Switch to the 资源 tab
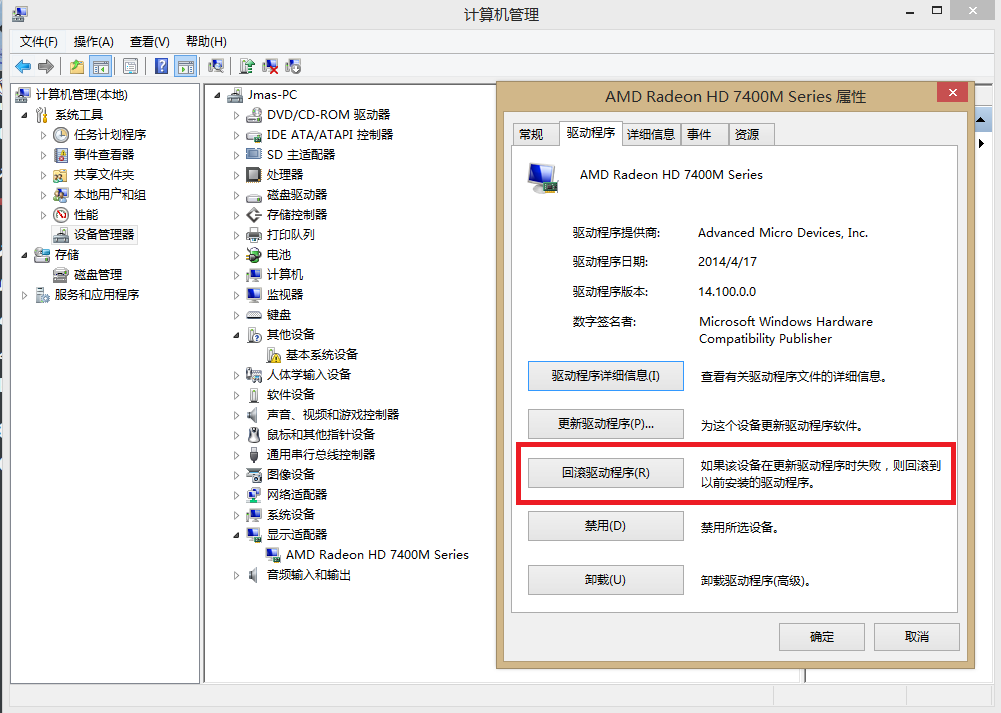Viewport: 1001px width, 713px height. (x=751, y=134)
